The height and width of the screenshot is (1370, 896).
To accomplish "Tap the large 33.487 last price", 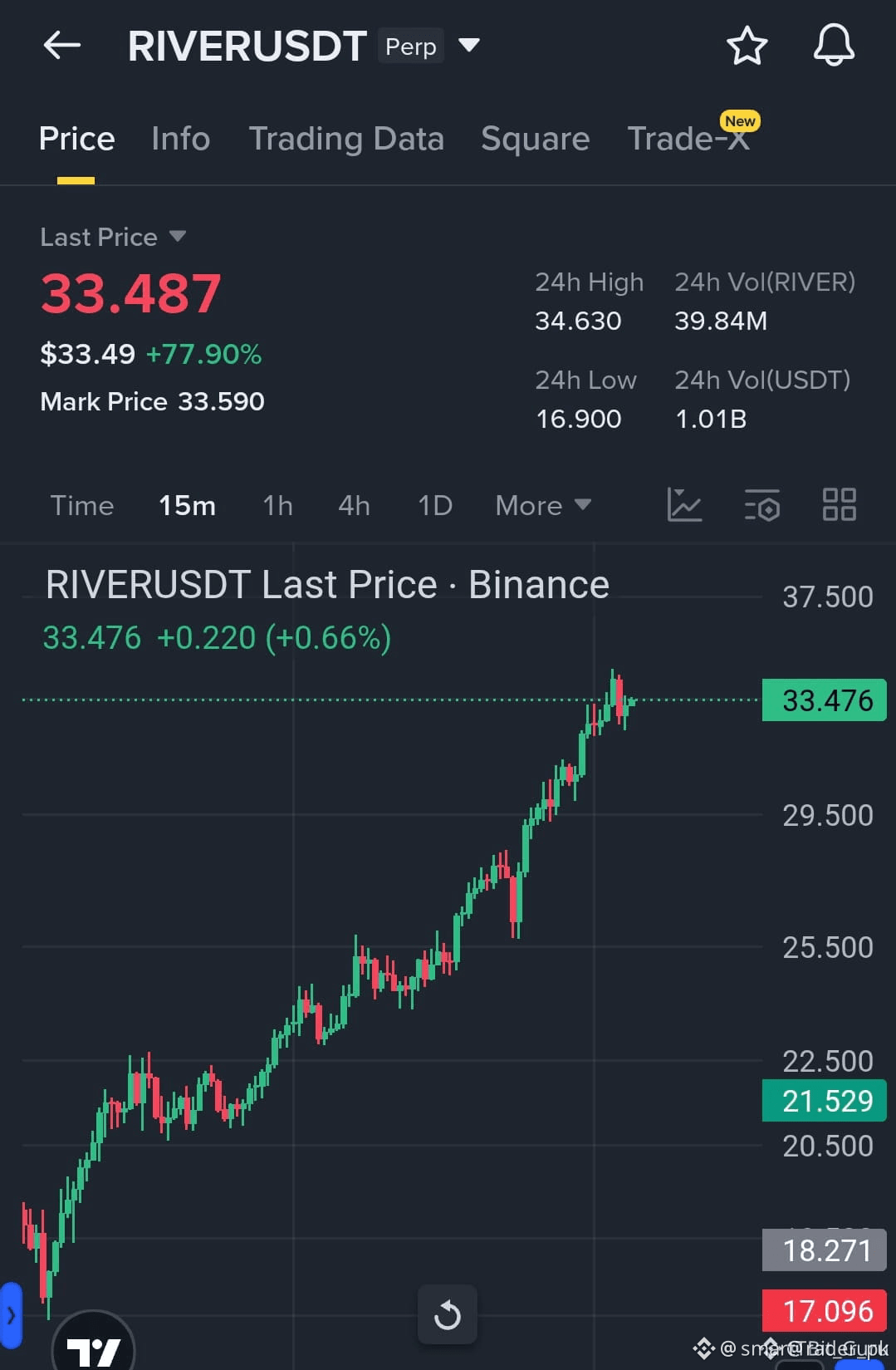I will pos(131,293).
